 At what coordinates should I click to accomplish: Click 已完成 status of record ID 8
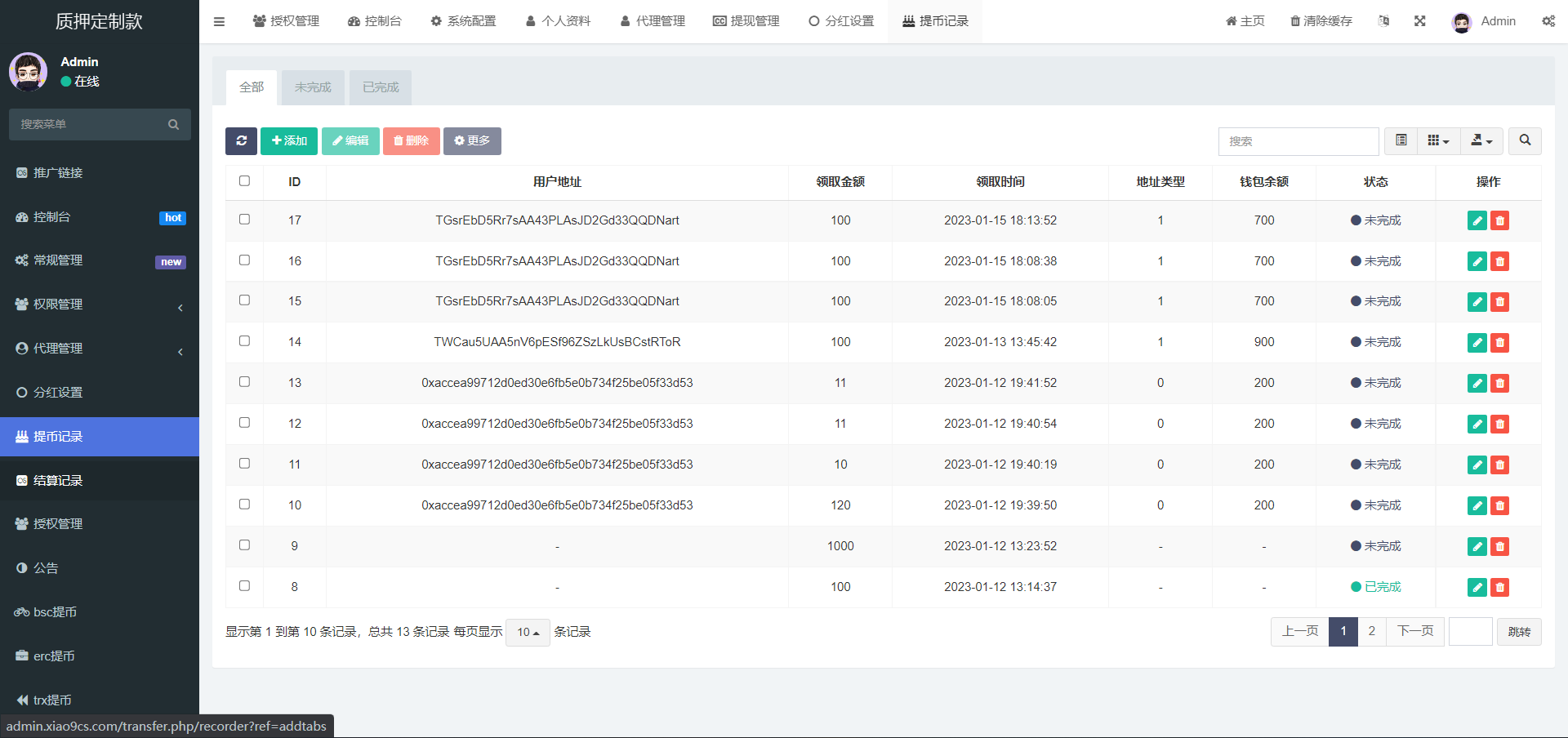[1375, 587]
